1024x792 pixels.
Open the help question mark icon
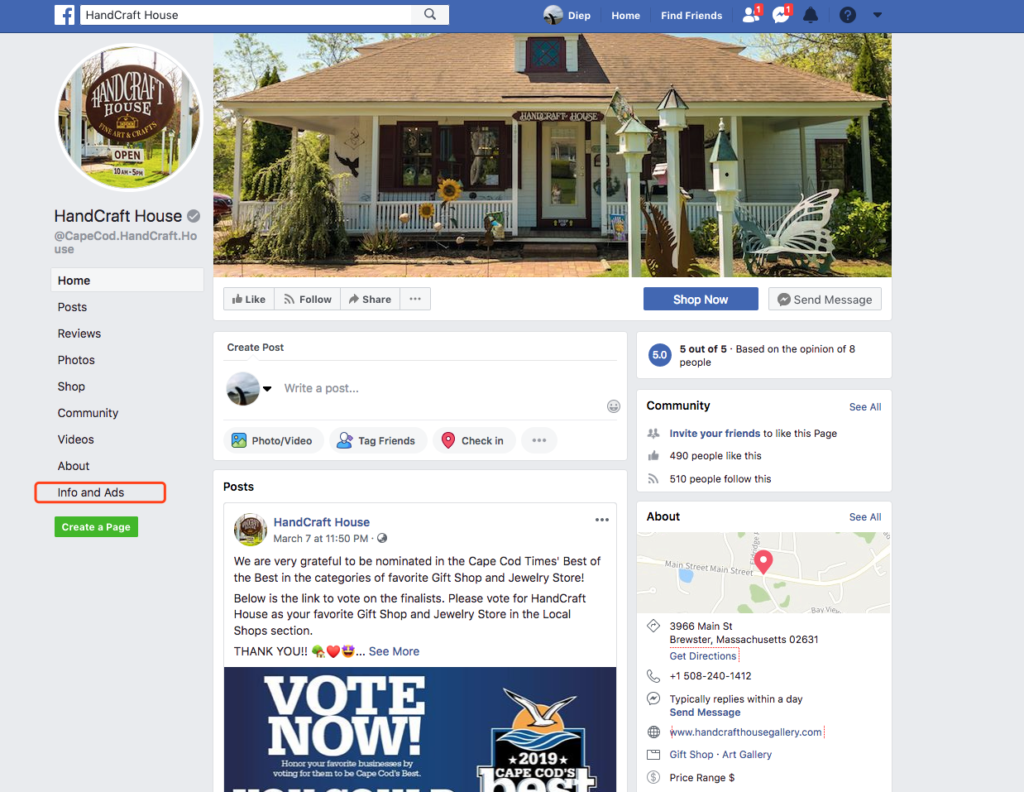point(848,15)
